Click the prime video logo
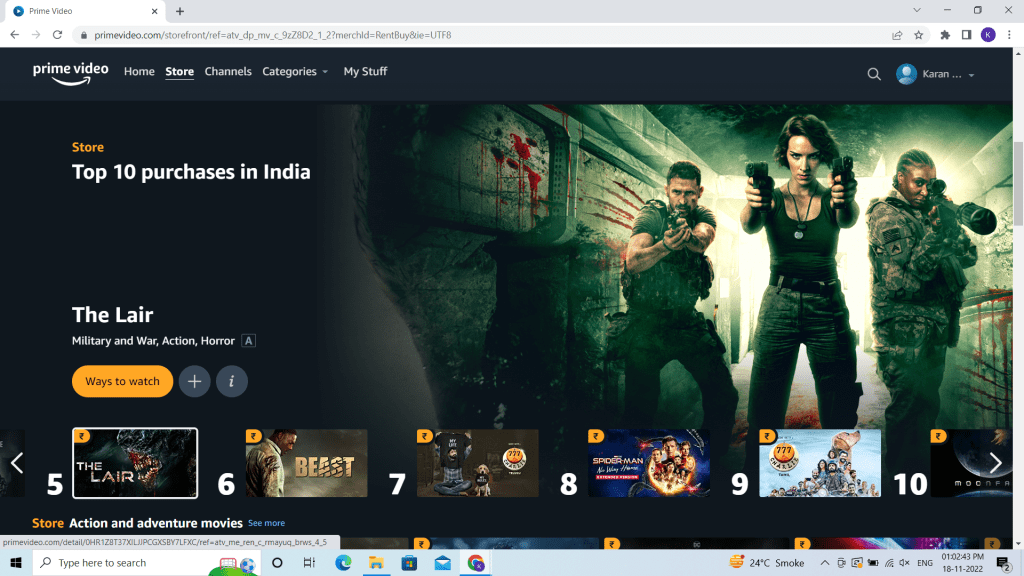The image size is (1024, 576). point(71,72)
